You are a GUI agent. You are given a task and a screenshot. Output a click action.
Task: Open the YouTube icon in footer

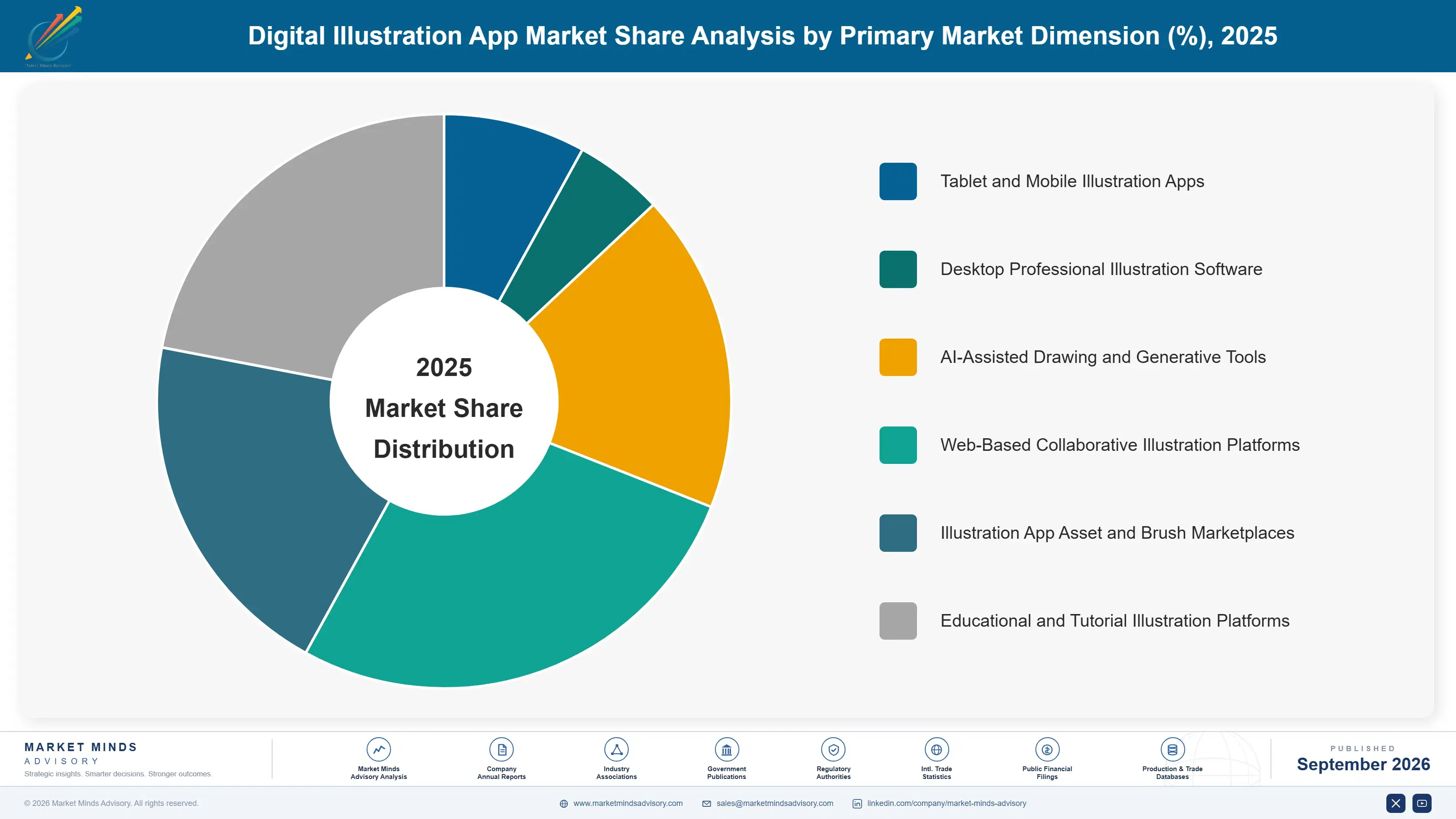[1422, 803]
